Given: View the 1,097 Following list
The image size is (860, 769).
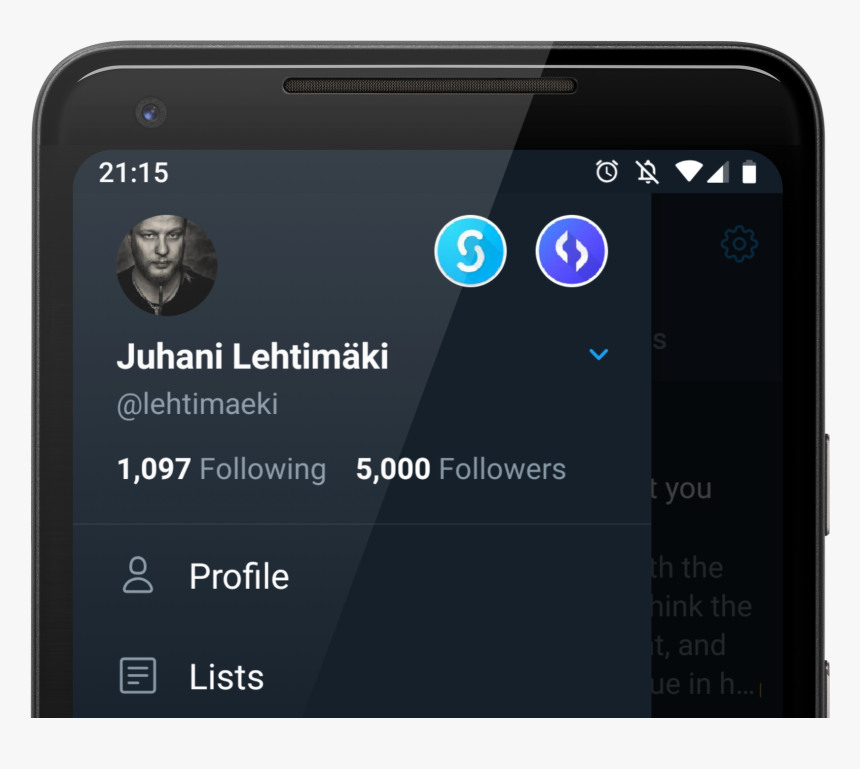Looking at the screenshot, I should pos(221,469).
